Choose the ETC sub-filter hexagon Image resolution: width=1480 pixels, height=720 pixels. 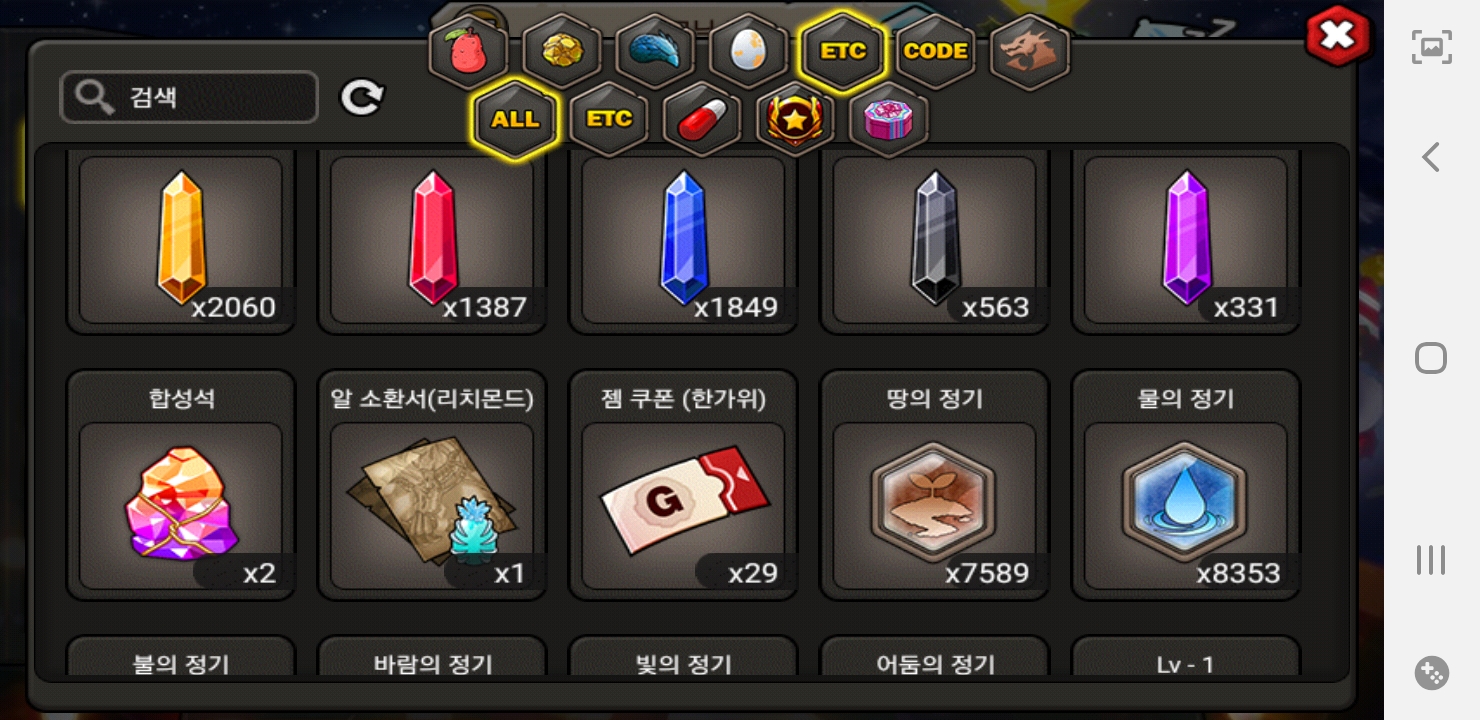point(609,119)
